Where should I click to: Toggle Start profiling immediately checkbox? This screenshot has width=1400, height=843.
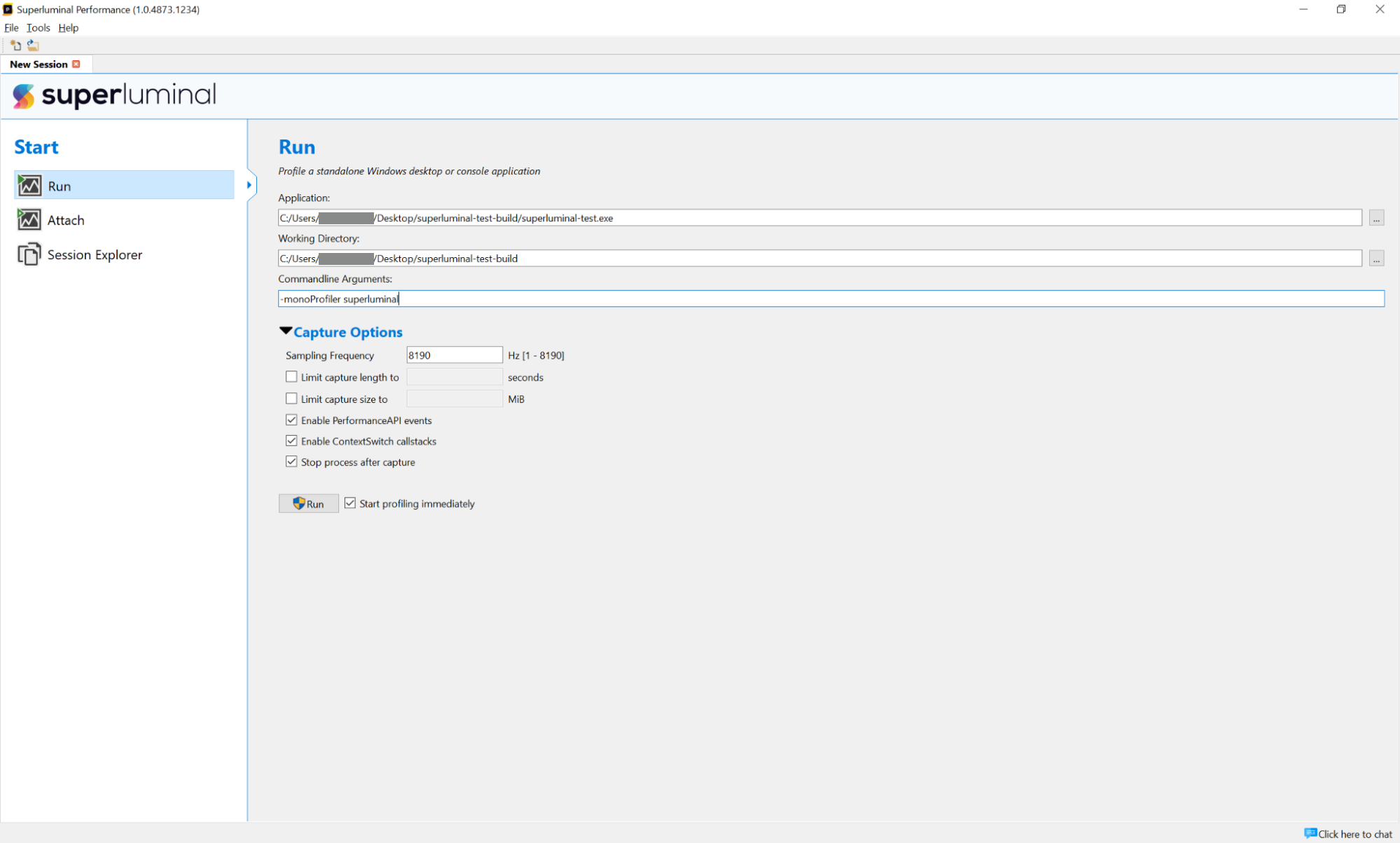pos(350,503)
